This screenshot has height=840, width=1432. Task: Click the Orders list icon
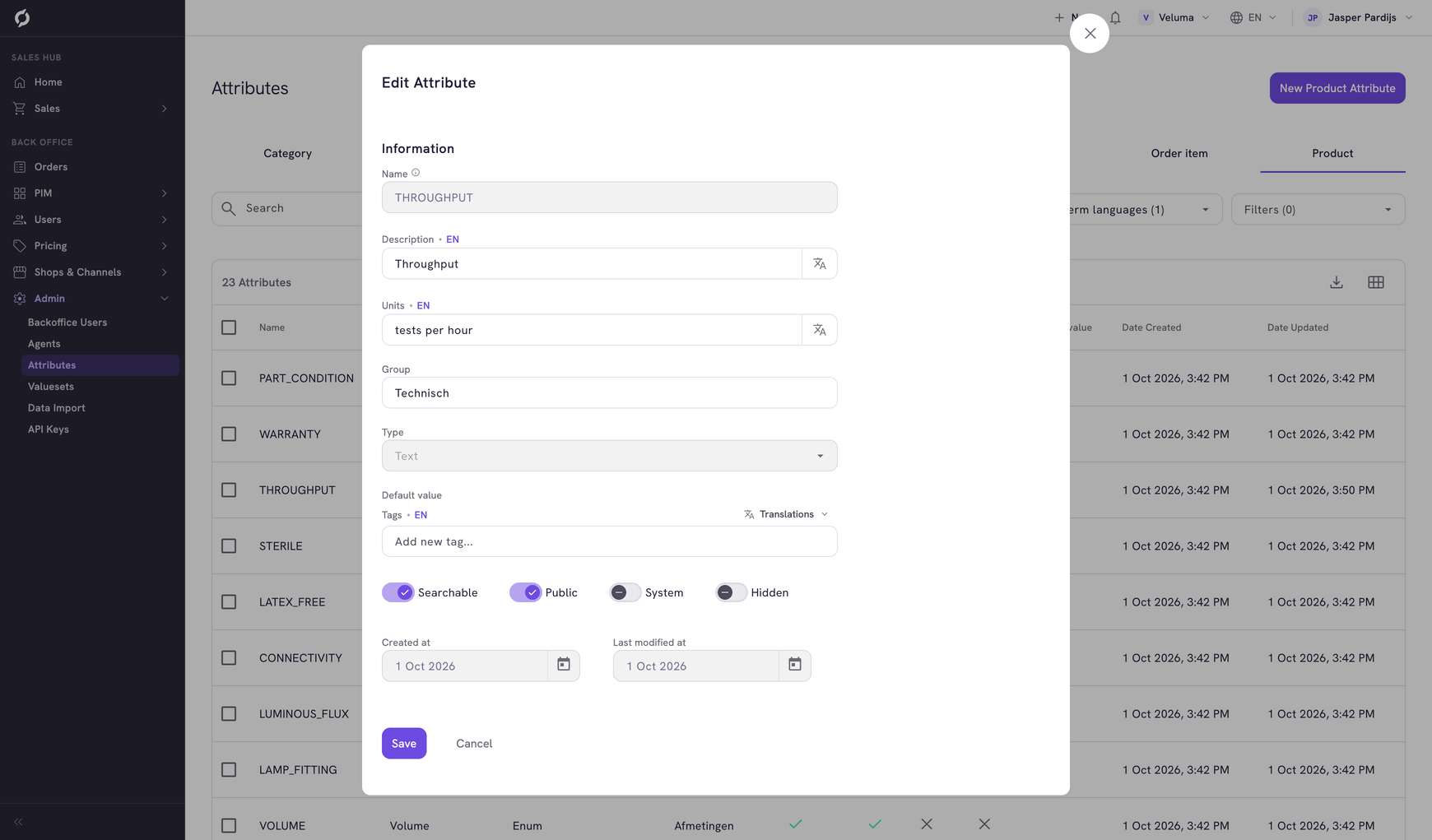pos(20,167)
